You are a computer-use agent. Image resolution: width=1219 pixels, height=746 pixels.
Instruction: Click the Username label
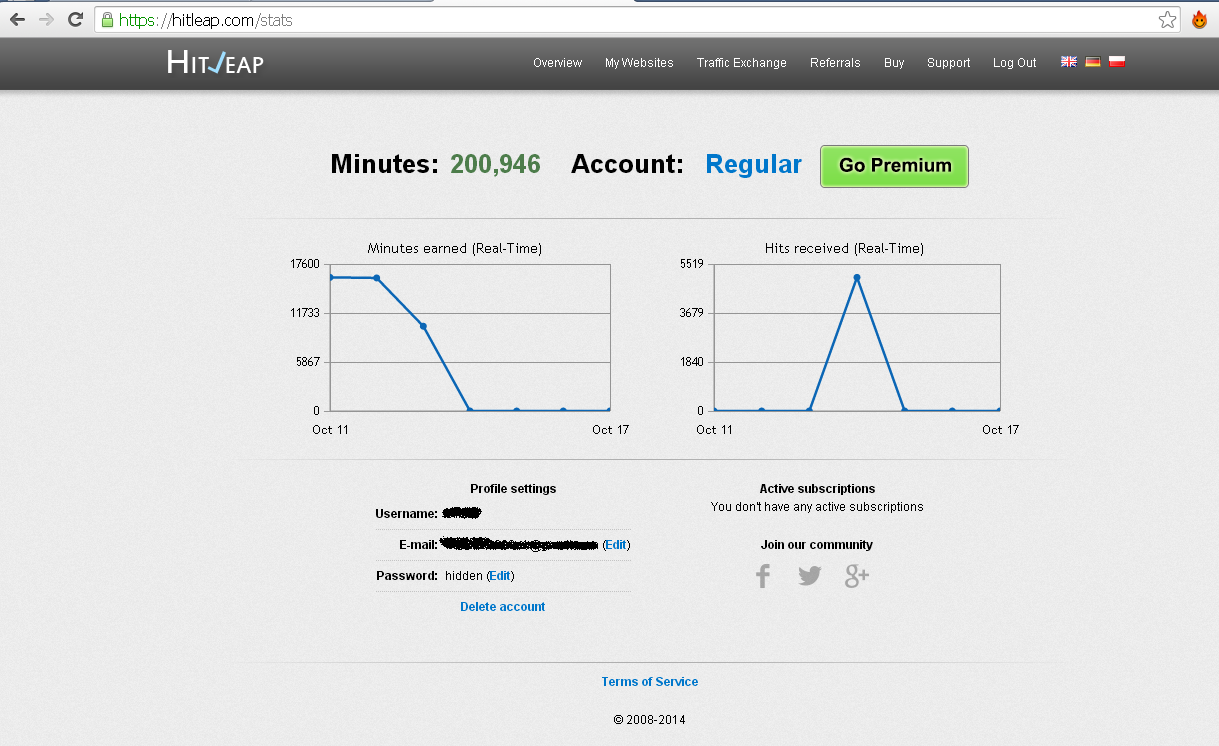pos(407,514)
